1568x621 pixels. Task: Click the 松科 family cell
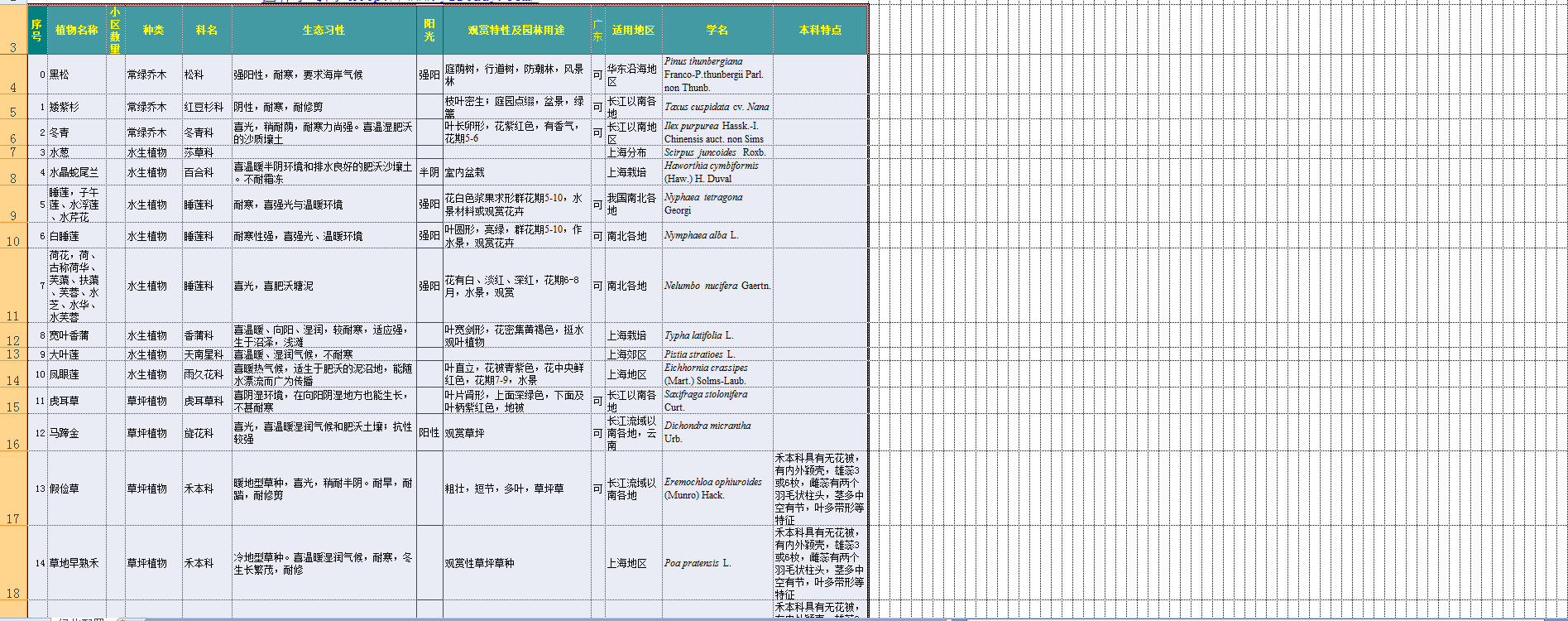(x=207, y=75)
